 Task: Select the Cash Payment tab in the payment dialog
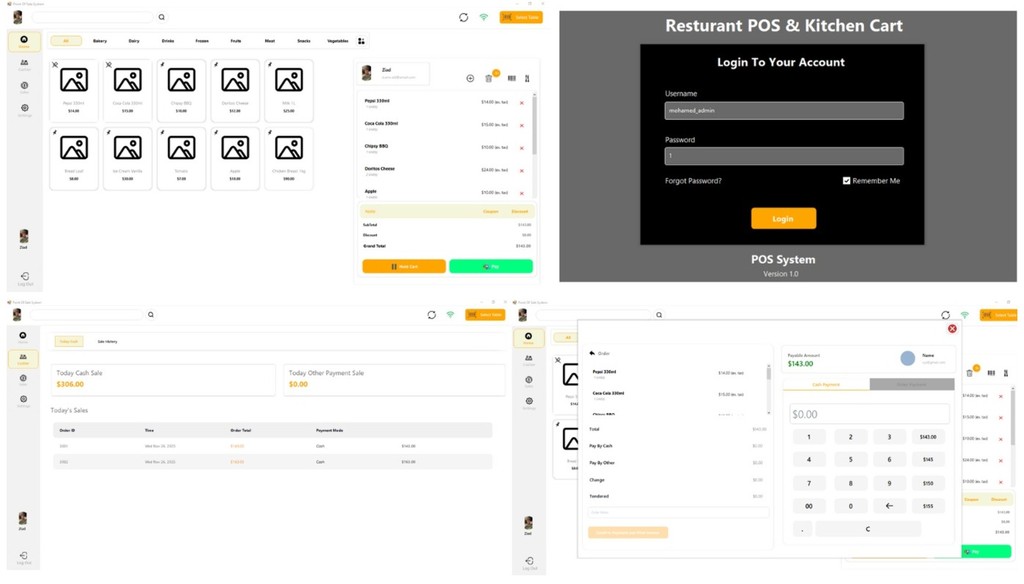pyautogui.click(x=826, y=385)
